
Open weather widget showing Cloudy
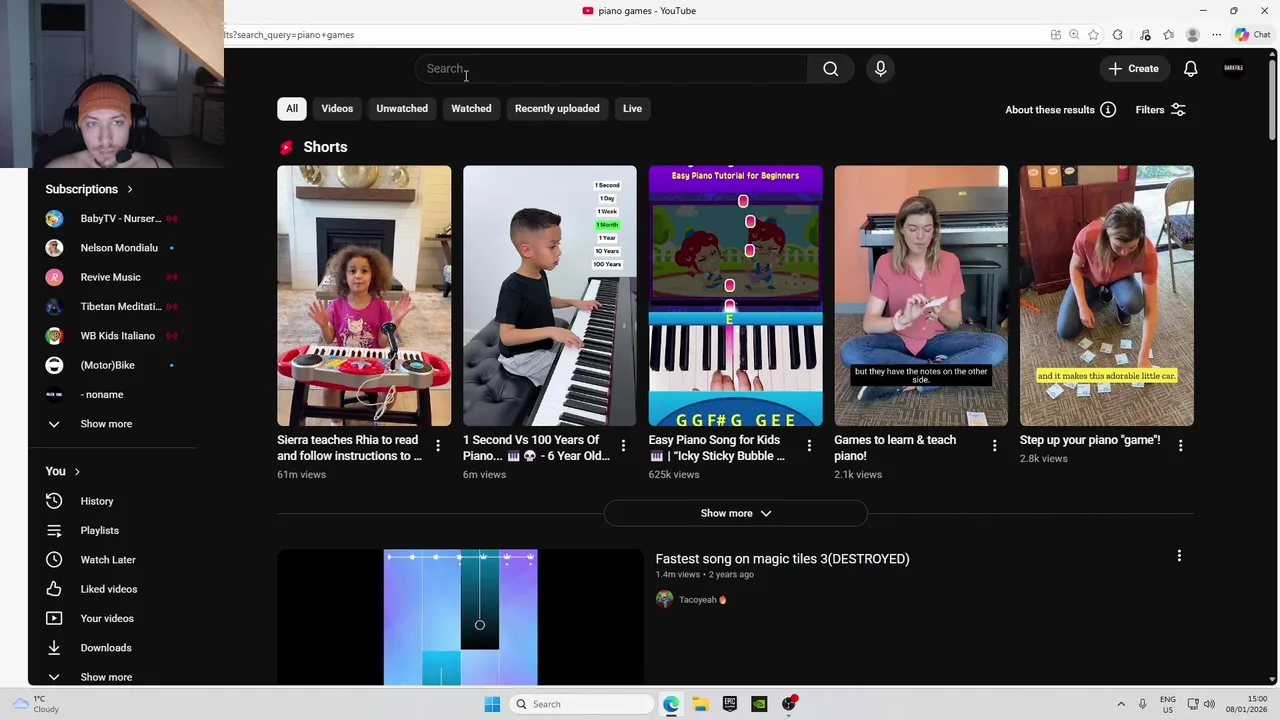(35, 704)
